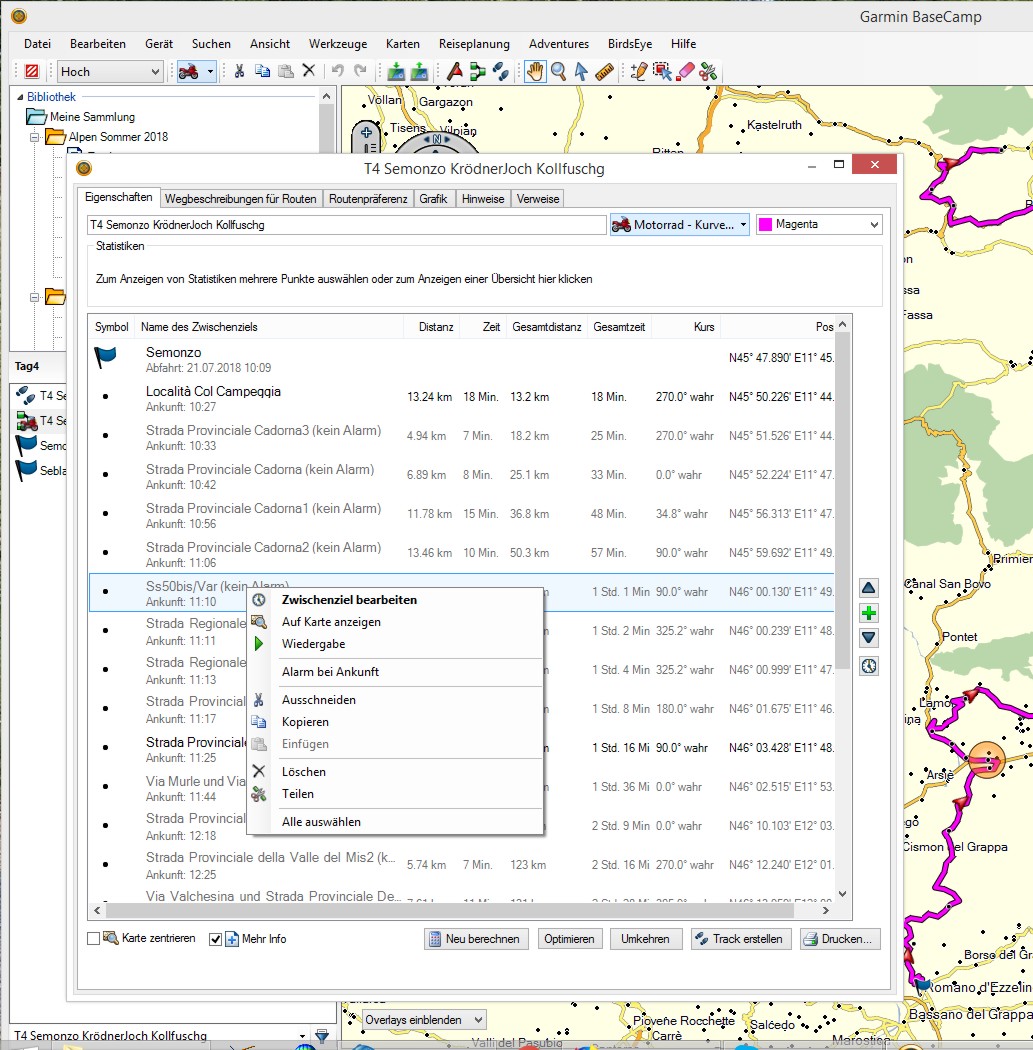Open the Datei menu
The image size is (1033, 1050).
tap(37, 44)
